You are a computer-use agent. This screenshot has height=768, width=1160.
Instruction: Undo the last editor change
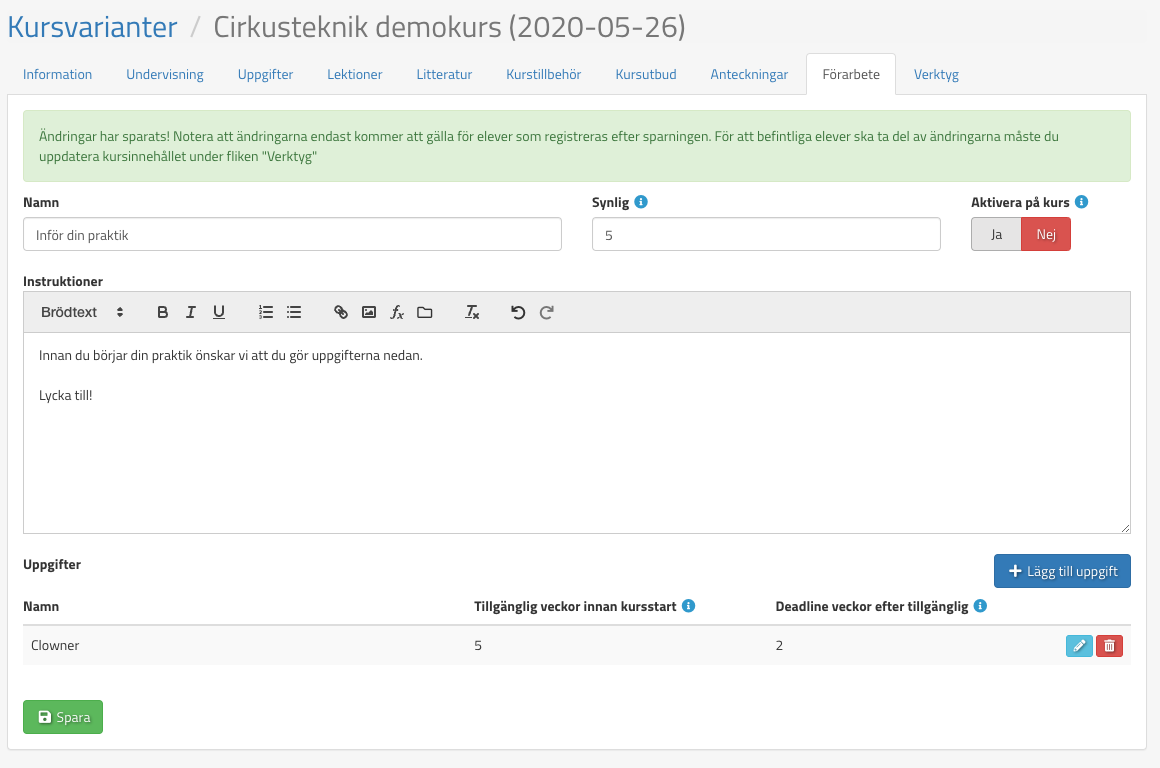(x=518, y=312)
